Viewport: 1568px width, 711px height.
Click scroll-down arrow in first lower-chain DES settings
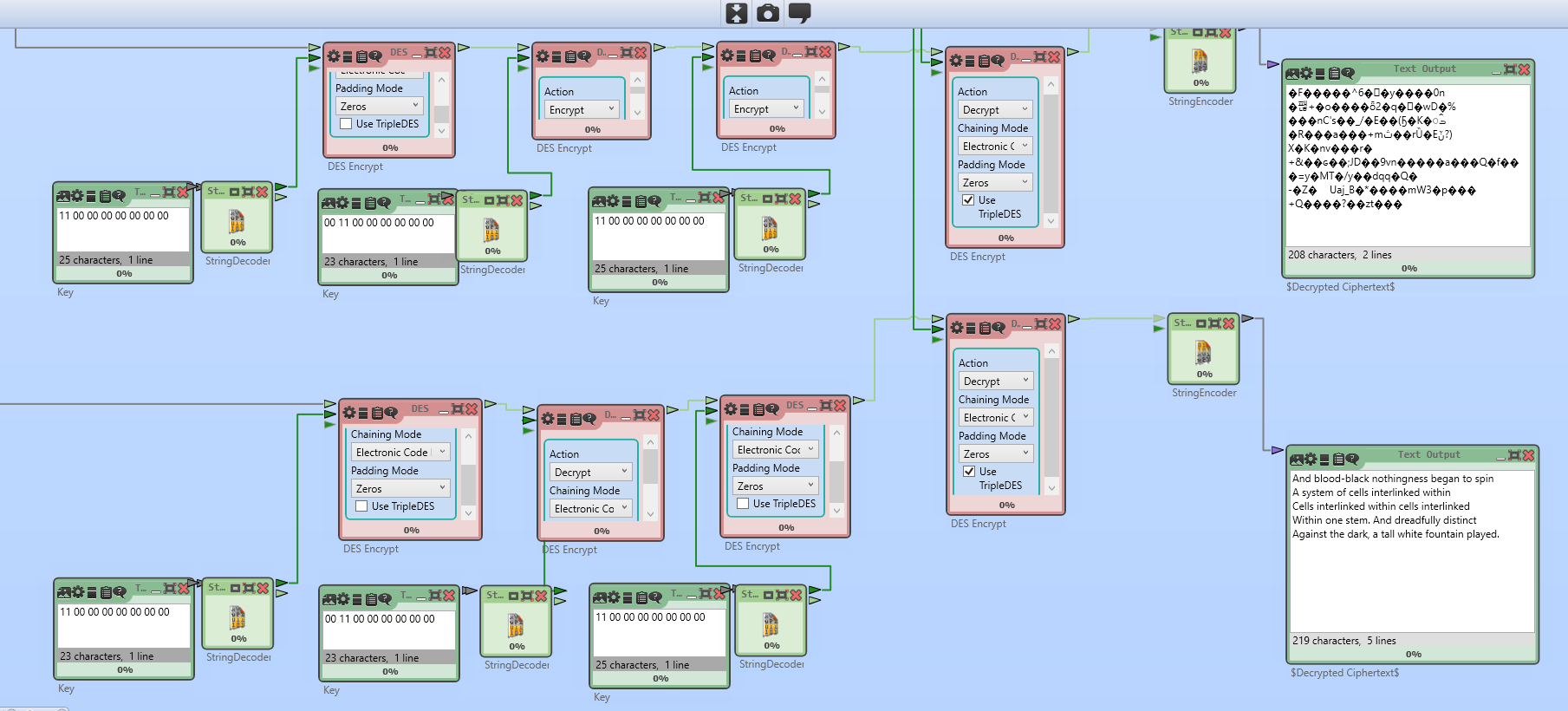468,513
